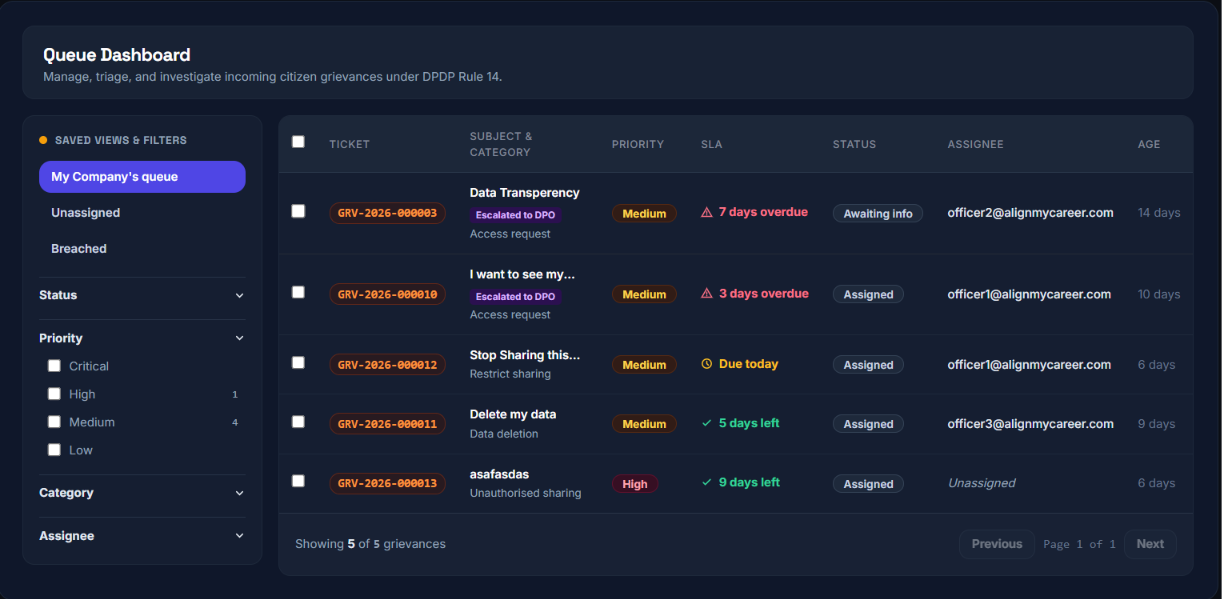Expand the Status filter section
The image size is (1222, 599).
tap(142, 295)
